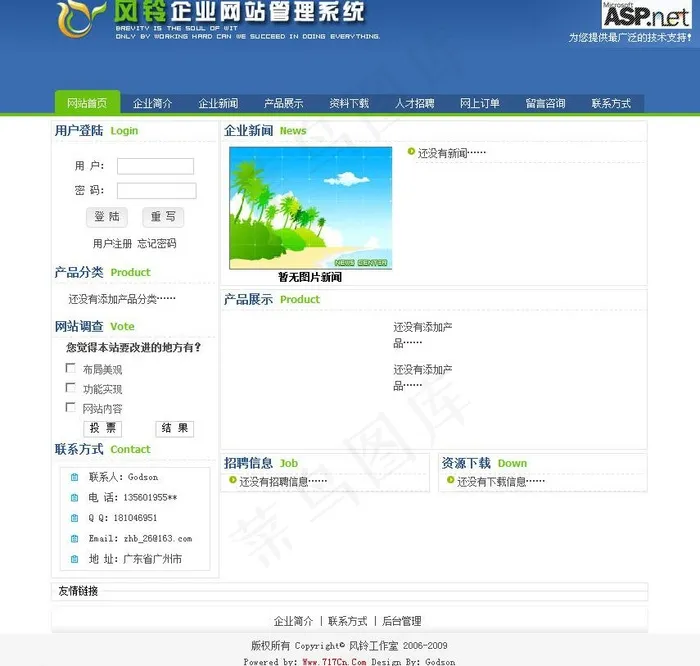Screen dimensions: 700x666
Task: Click the icon next to 联系人 Godson
Action: 74,477
